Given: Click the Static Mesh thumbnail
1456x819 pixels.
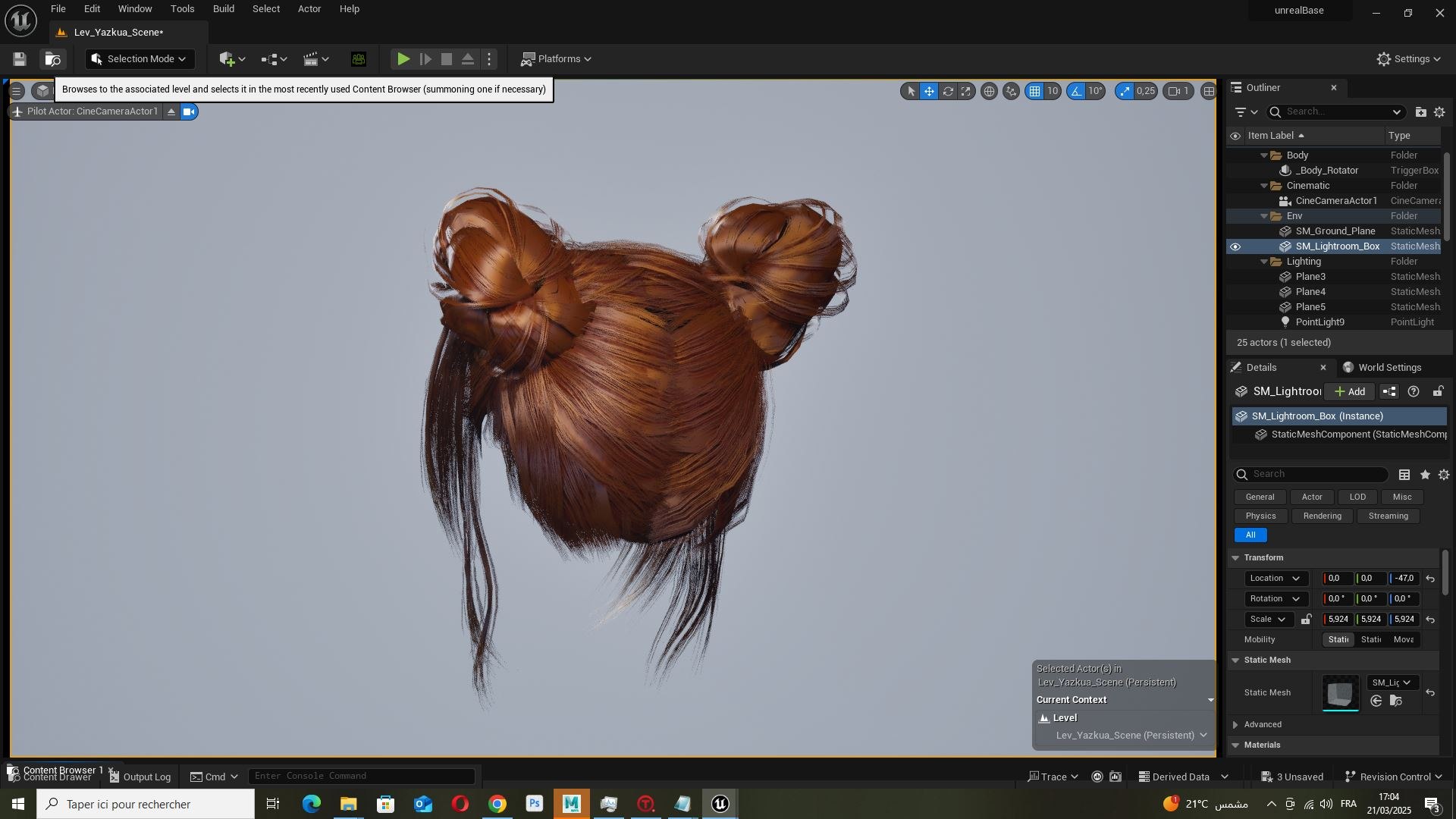Looking at the screenshot, I should [x=1341, y=693].
